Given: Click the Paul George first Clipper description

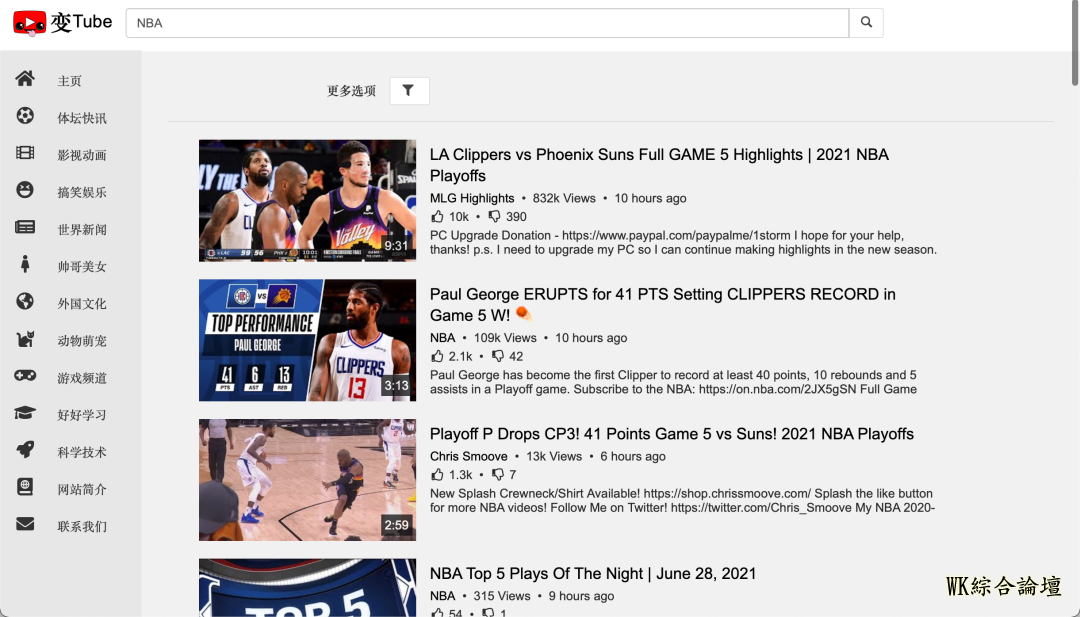Looking at the screenshot, I should (x=673, y=382).
